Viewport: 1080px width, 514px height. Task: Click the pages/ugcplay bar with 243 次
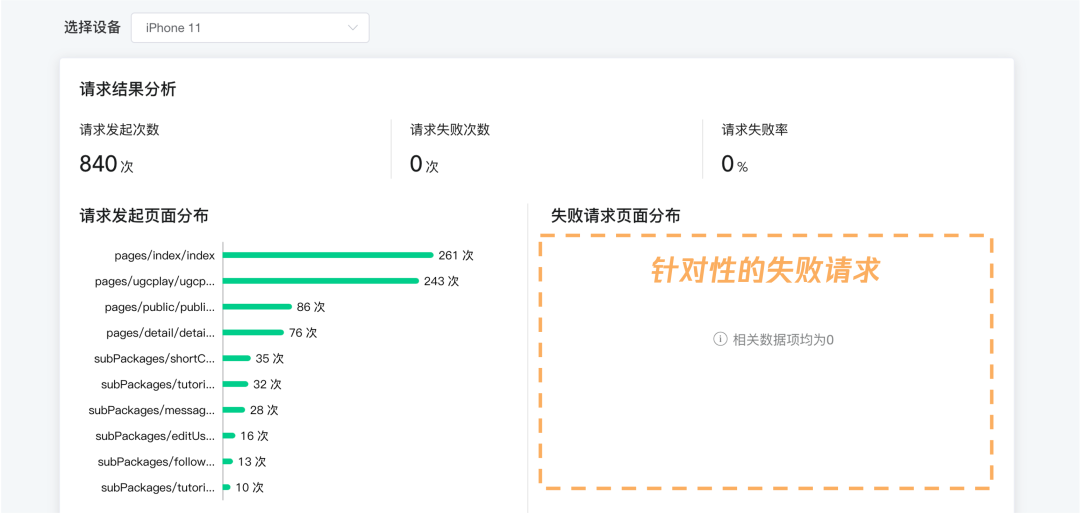(321, 281)
